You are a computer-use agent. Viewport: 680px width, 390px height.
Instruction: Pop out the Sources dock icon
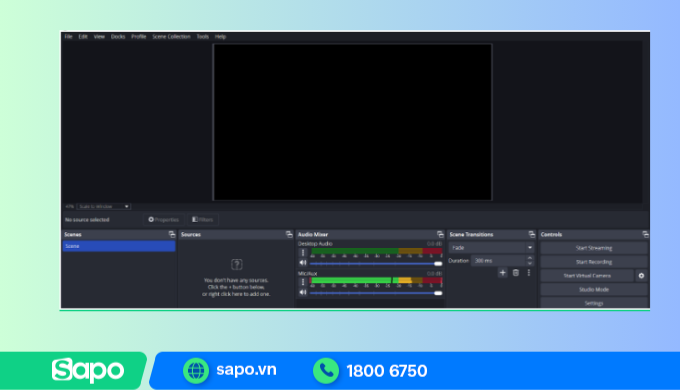[x=289, y=234]
